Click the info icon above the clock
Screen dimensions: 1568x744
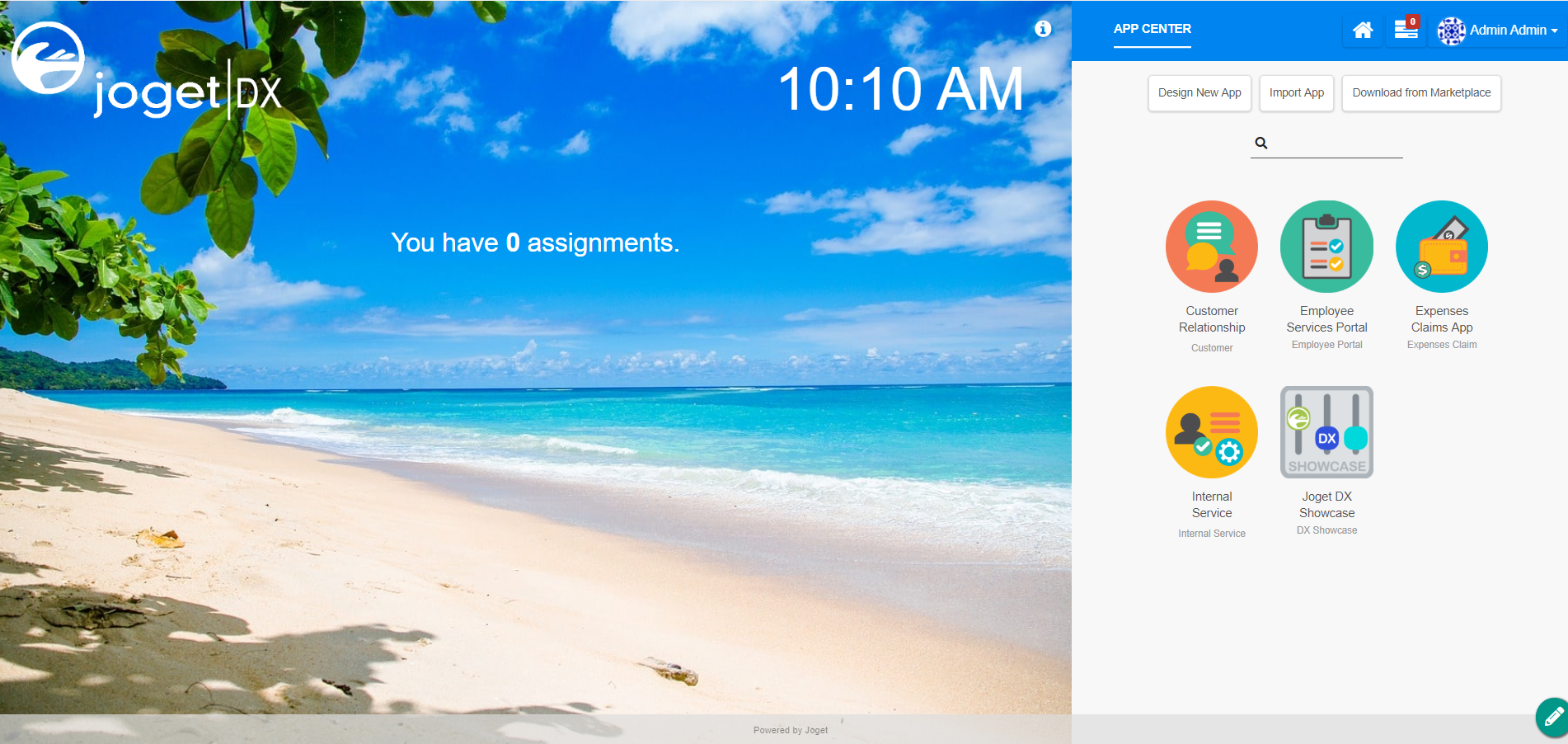coord(1043,29)
